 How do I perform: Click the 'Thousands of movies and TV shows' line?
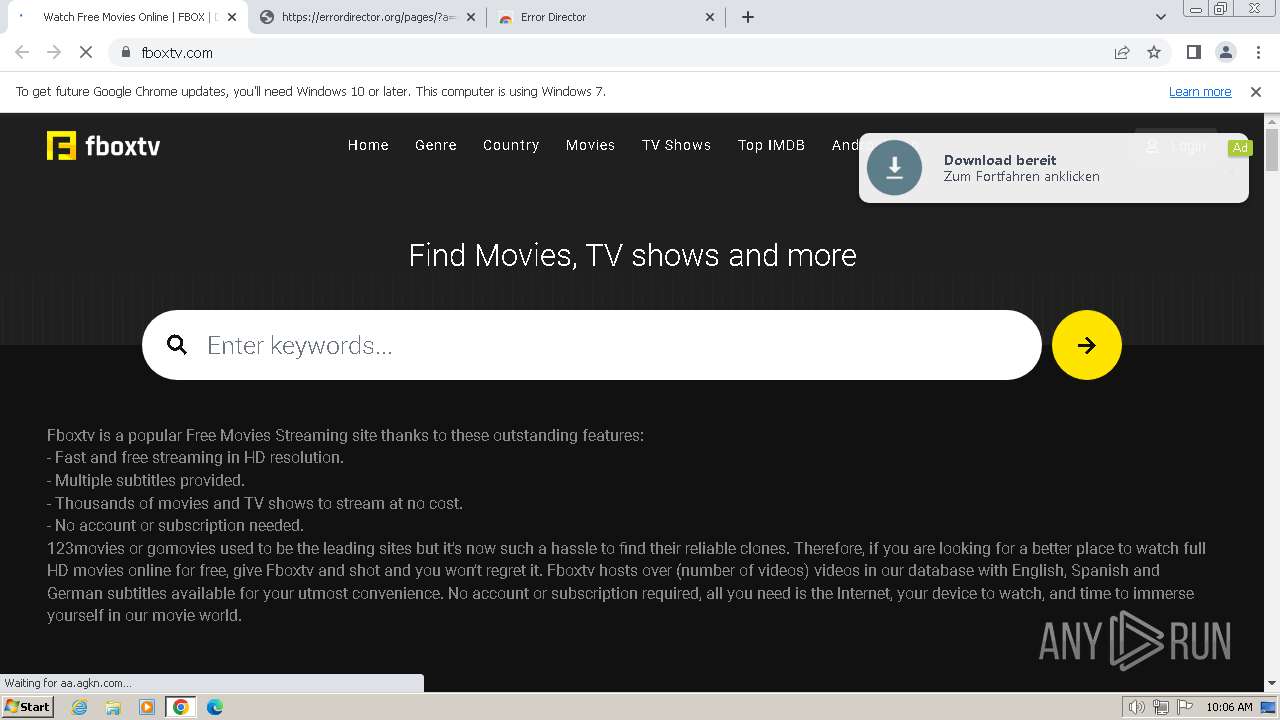[255, 503]
